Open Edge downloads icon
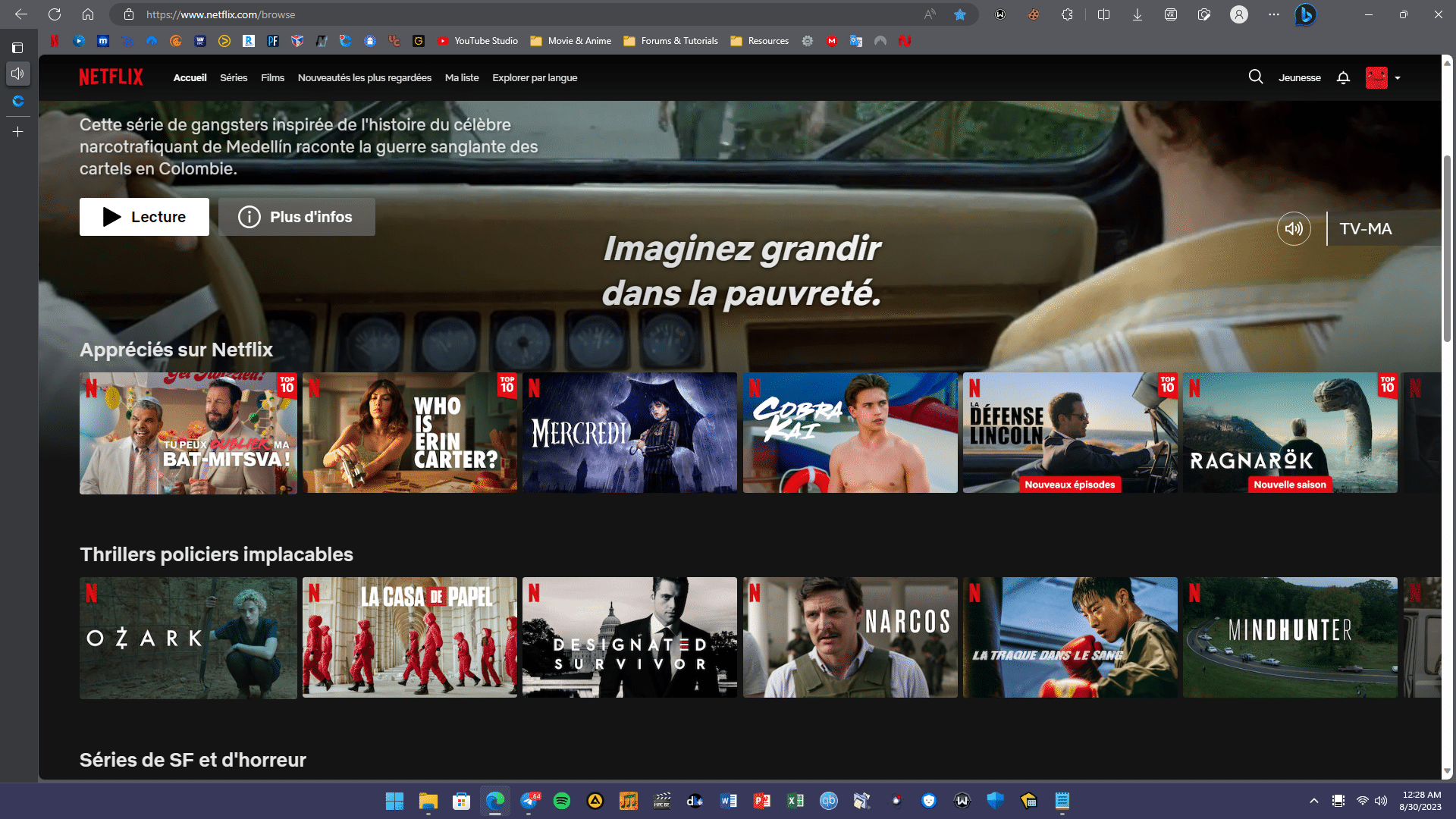 click(1137, 14)
